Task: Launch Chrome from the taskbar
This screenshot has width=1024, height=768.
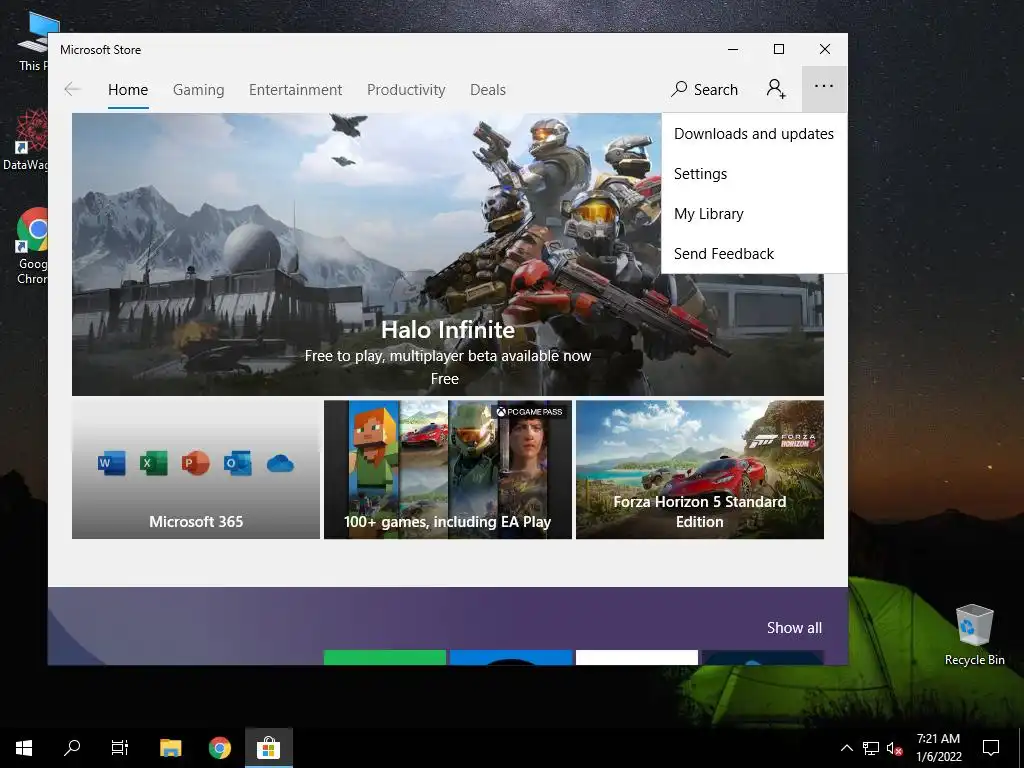Action: 219,748
